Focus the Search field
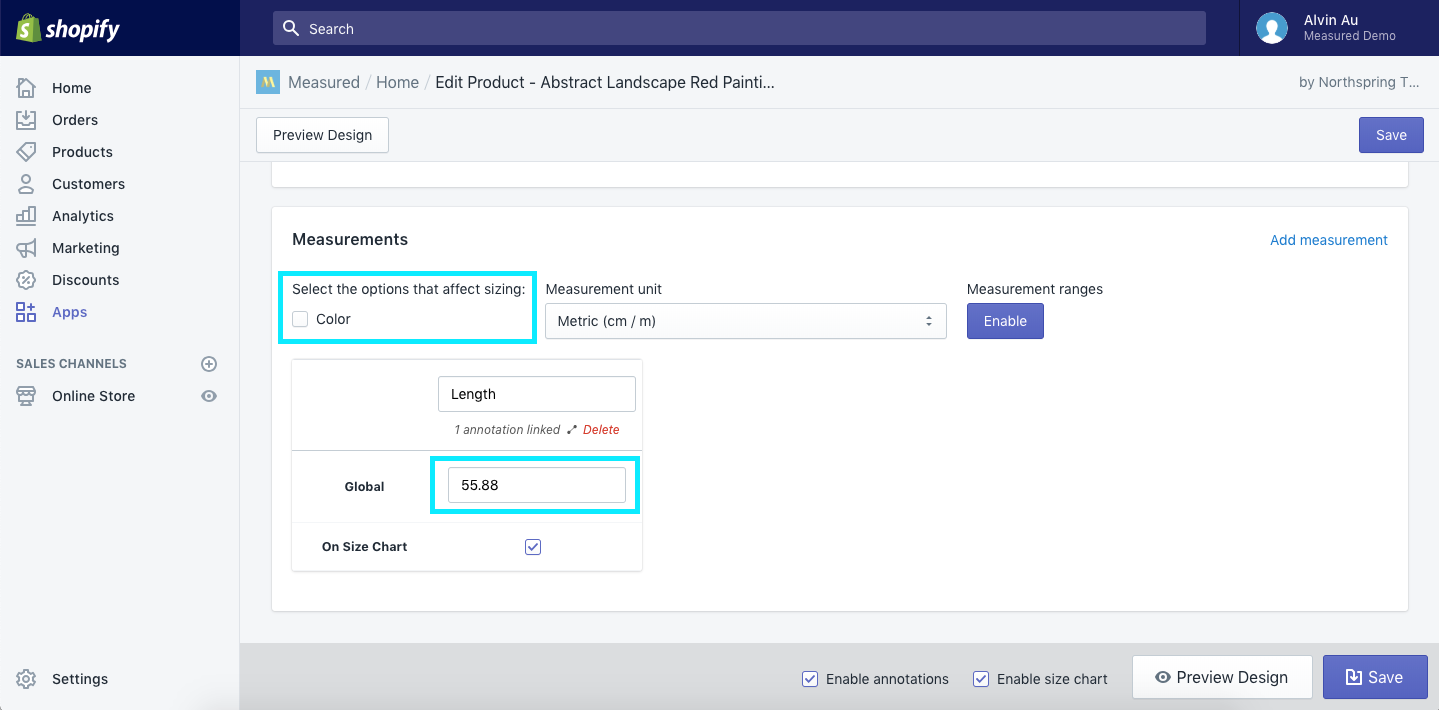Image resolution: width=1439 pixels, height=710 pixels. coord(739,28)
